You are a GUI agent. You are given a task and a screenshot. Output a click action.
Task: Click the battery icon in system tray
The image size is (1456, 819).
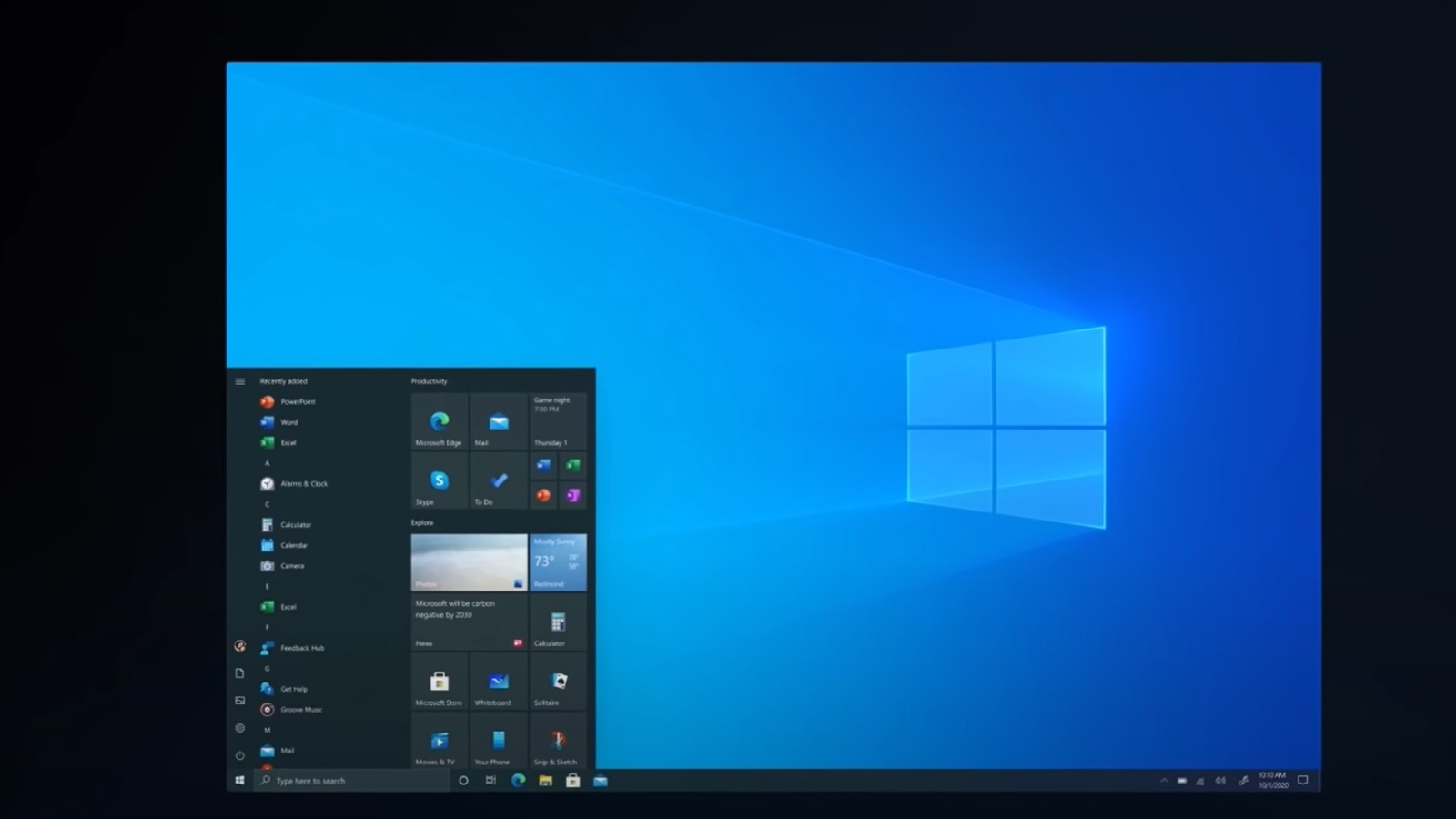pos(1181,781)
